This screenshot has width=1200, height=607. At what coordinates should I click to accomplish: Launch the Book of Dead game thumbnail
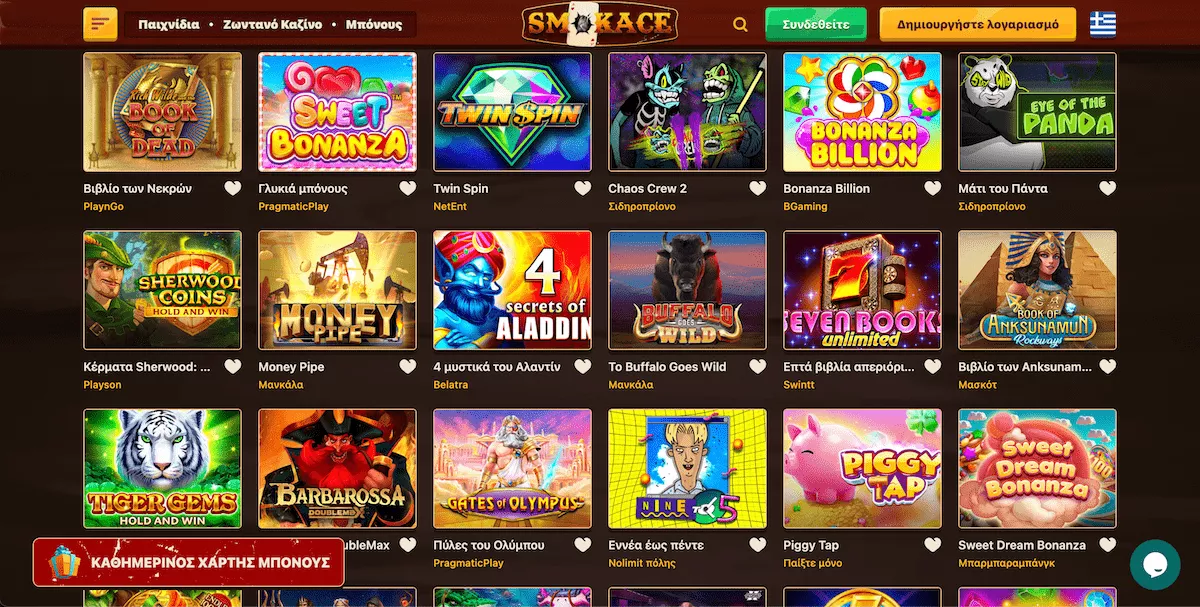[x=162, y=112]
